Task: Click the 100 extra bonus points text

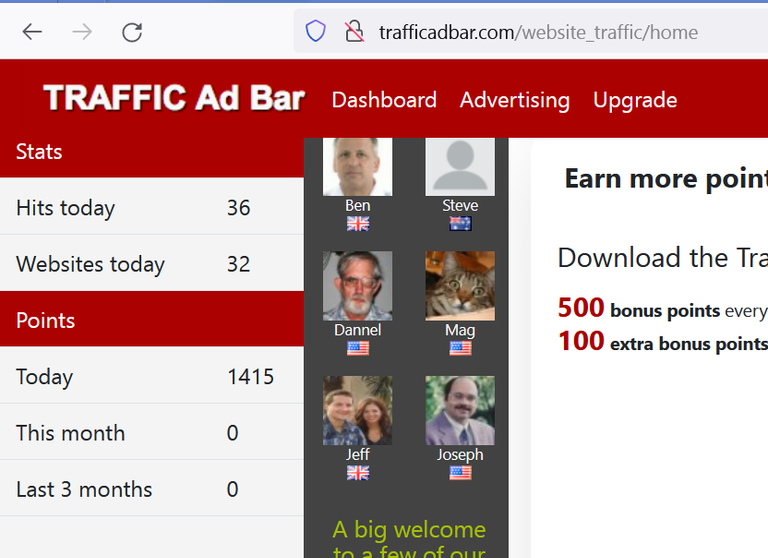Action: (x=663, y=342)
